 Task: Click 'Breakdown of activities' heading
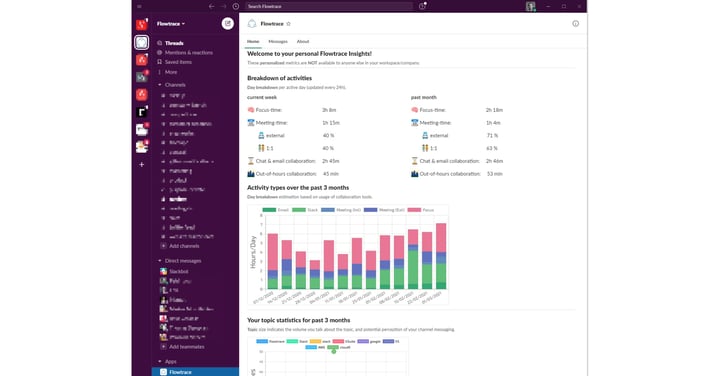point(279,78)
